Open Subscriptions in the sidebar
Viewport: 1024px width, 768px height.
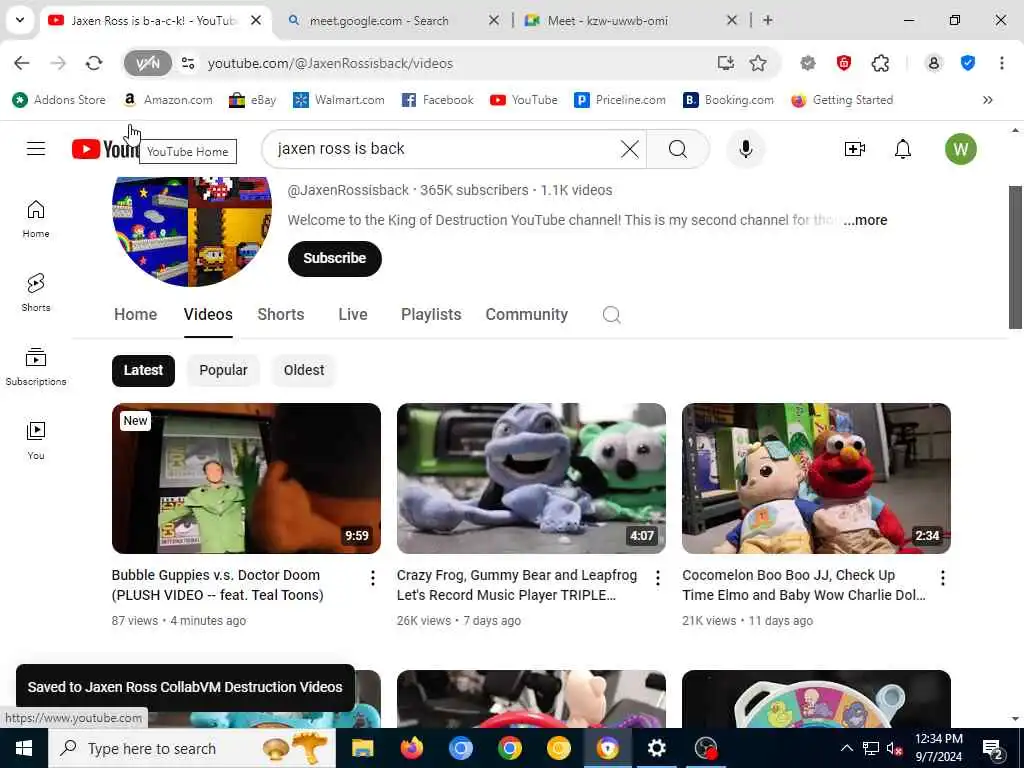pos(36,366)
